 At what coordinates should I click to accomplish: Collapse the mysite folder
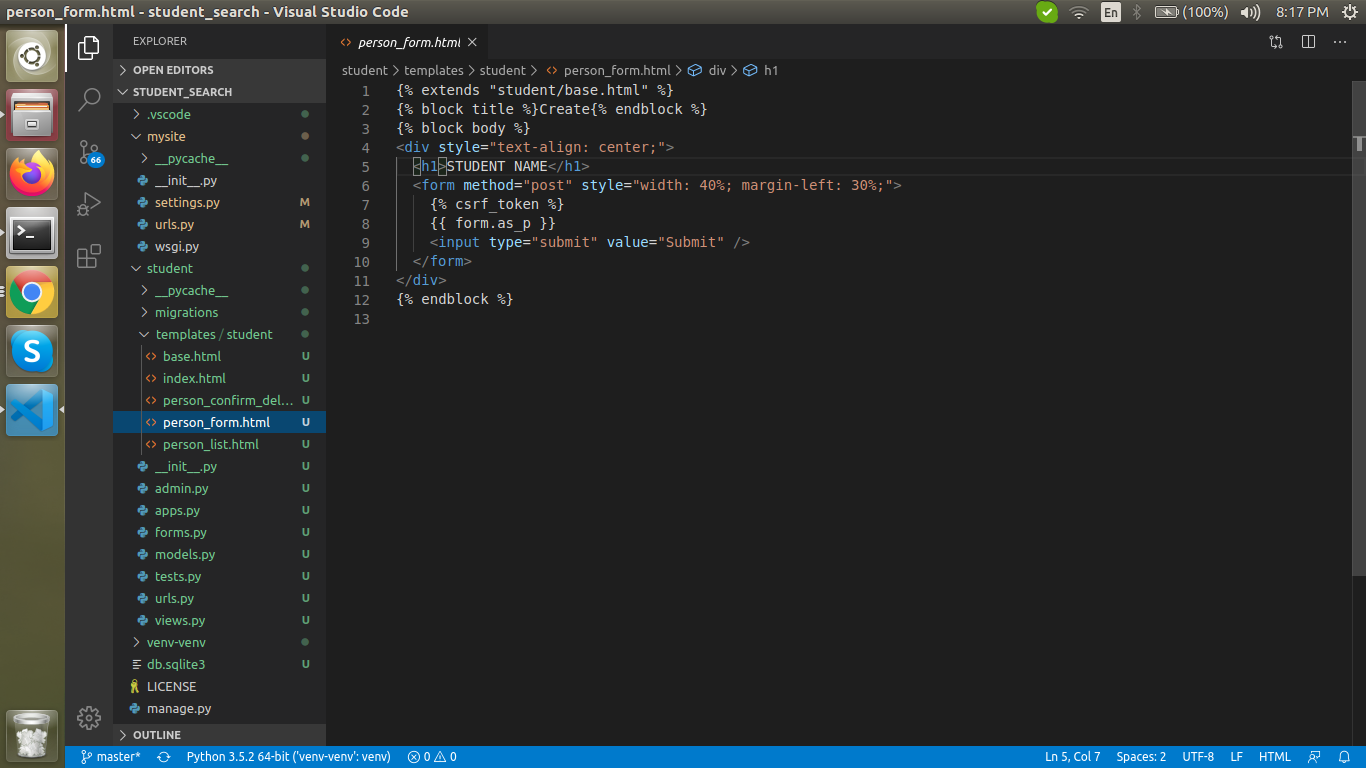pyautogui.click(x=220, y=136)
